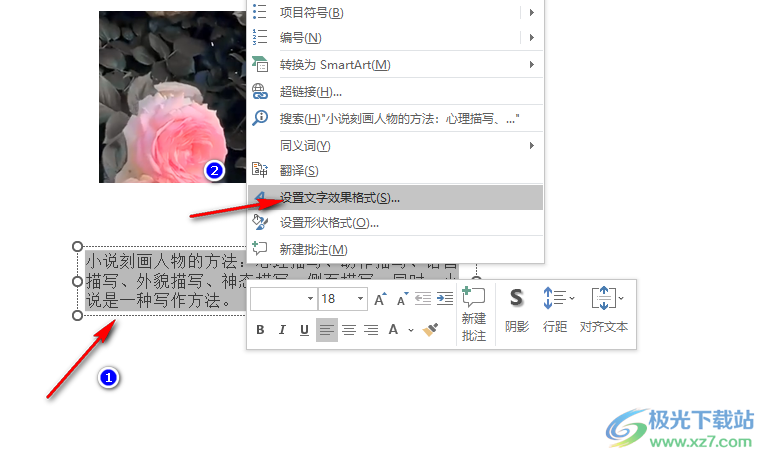The image size is (765, 458).
Task: Align text to center
Action: coord(349,330)
